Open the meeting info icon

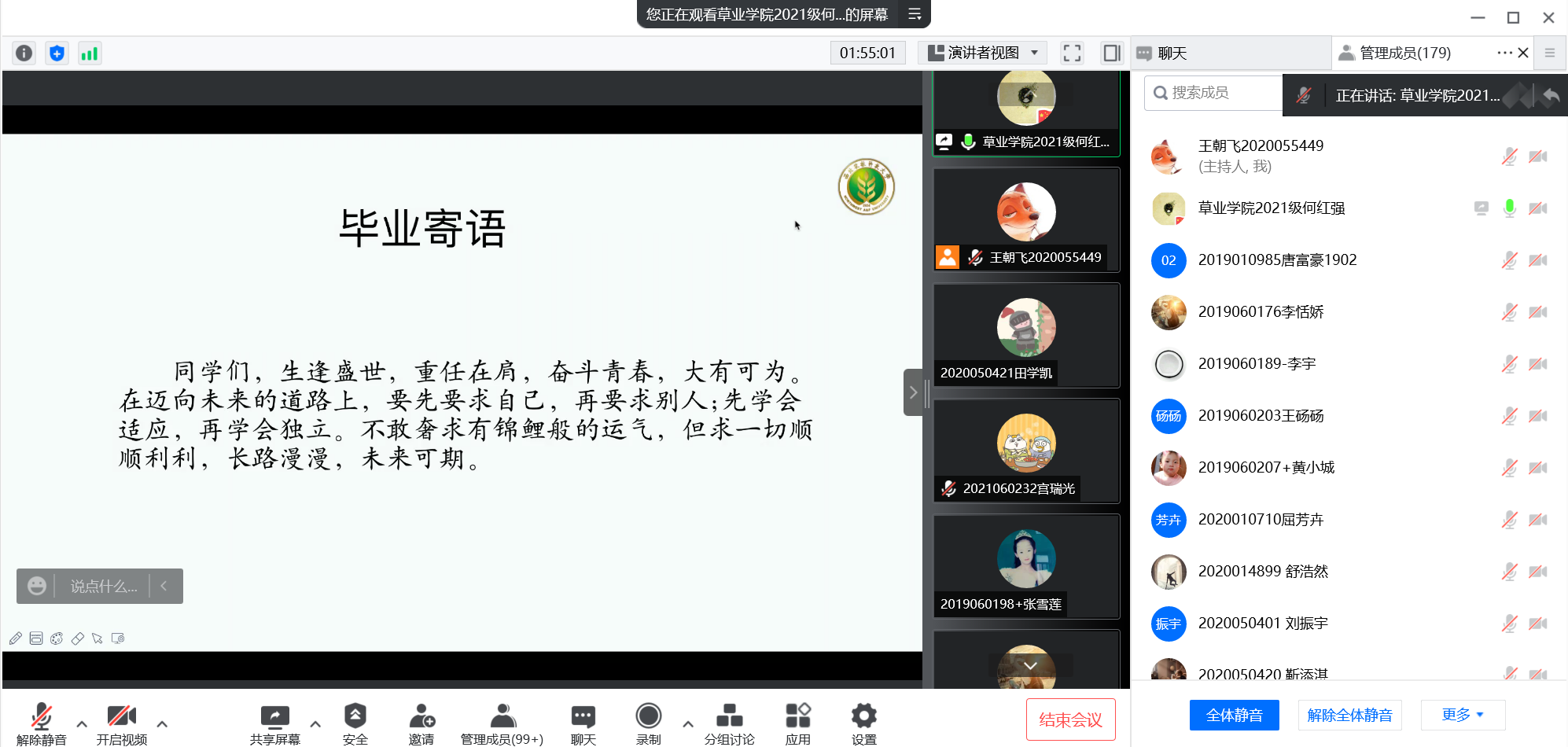24,53
